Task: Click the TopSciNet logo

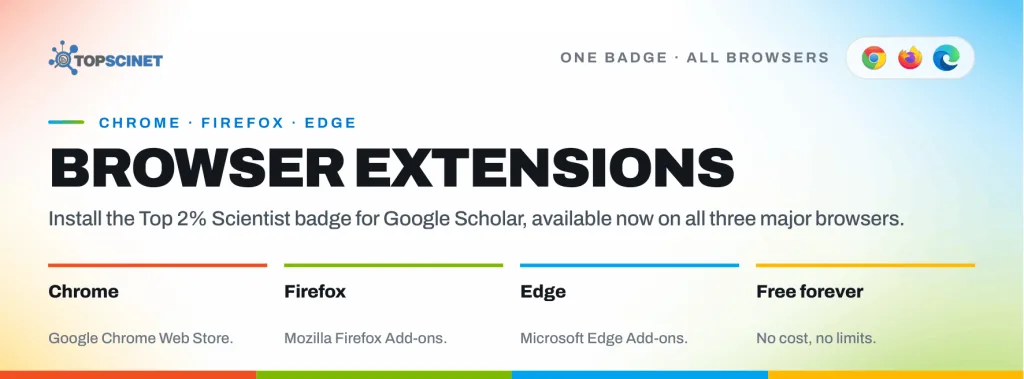Action: pos(106,59)
